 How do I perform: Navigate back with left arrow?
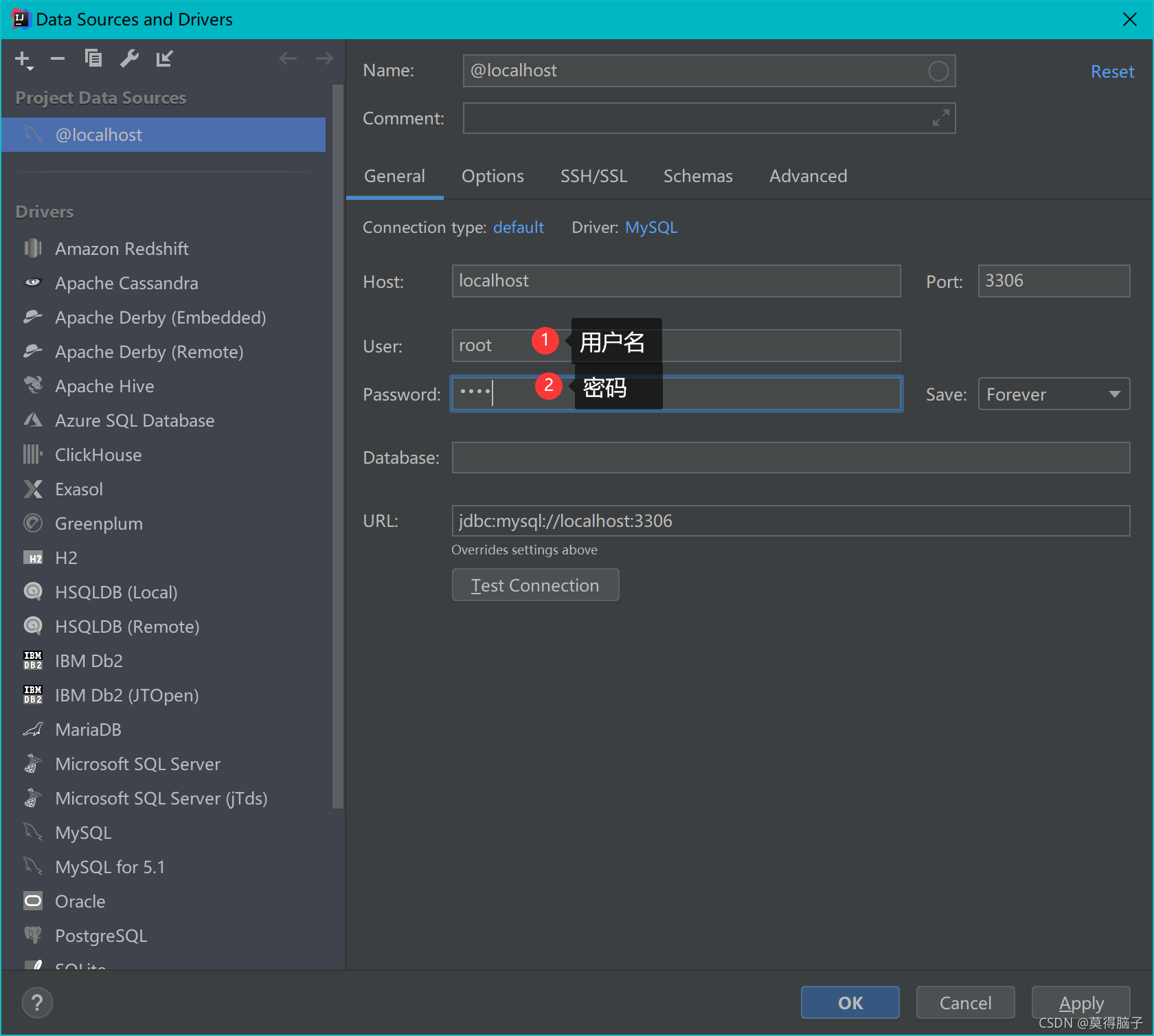(288, 58)
